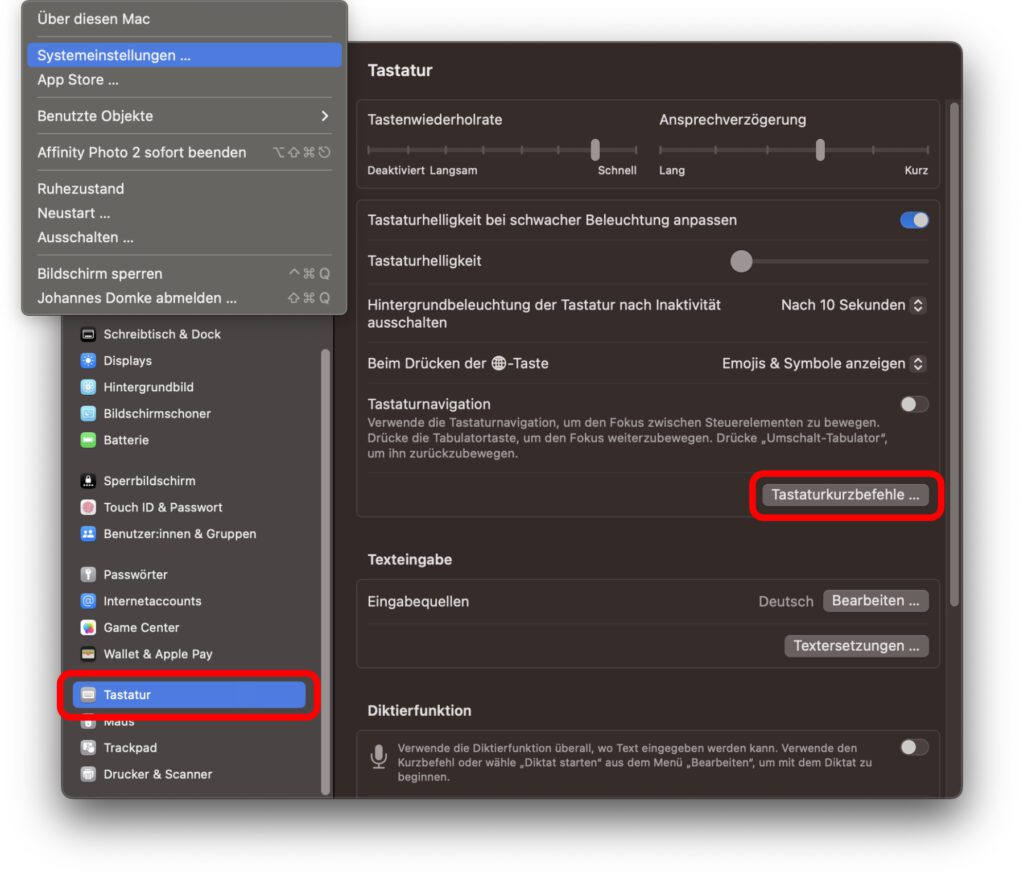This screenshot has height=880, width=1024.
Task: Enable the Tastaturnavigation switch
Action: click(914, 404)
